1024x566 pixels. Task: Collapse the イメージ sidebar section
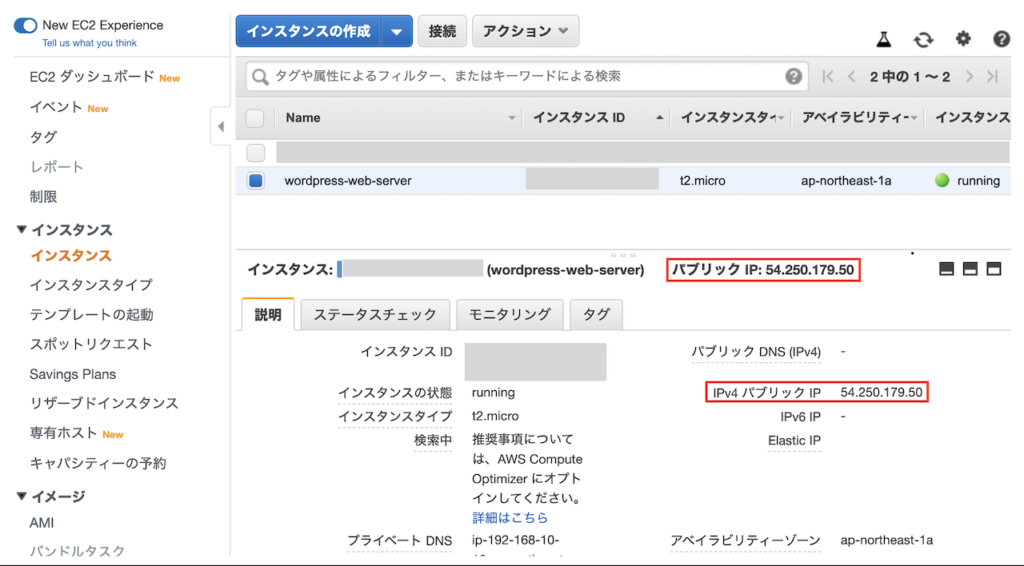tap(22, 496)
